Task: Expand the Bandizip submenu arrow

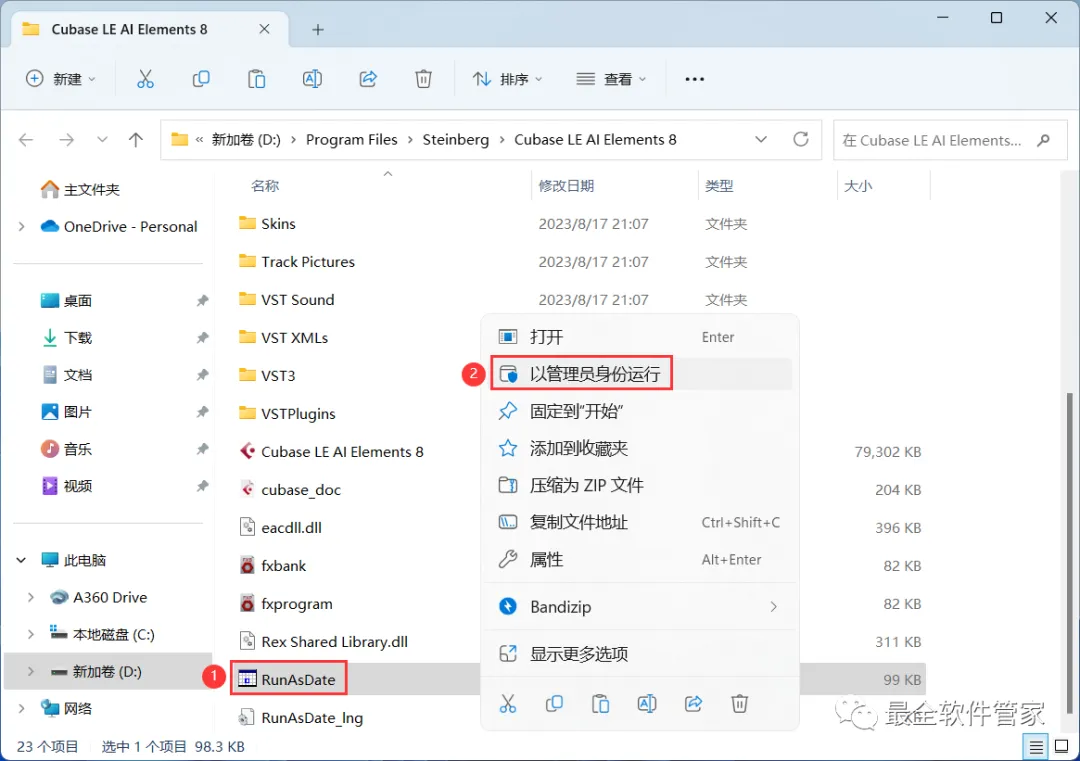Action: coord(773,607)
